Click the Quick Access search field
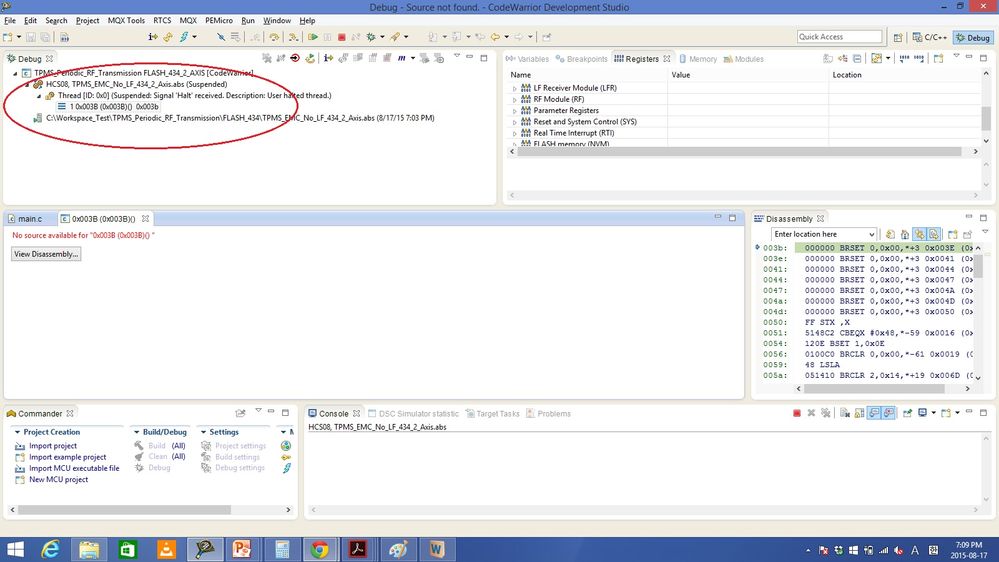999x562 pixels. coord(840,37)
